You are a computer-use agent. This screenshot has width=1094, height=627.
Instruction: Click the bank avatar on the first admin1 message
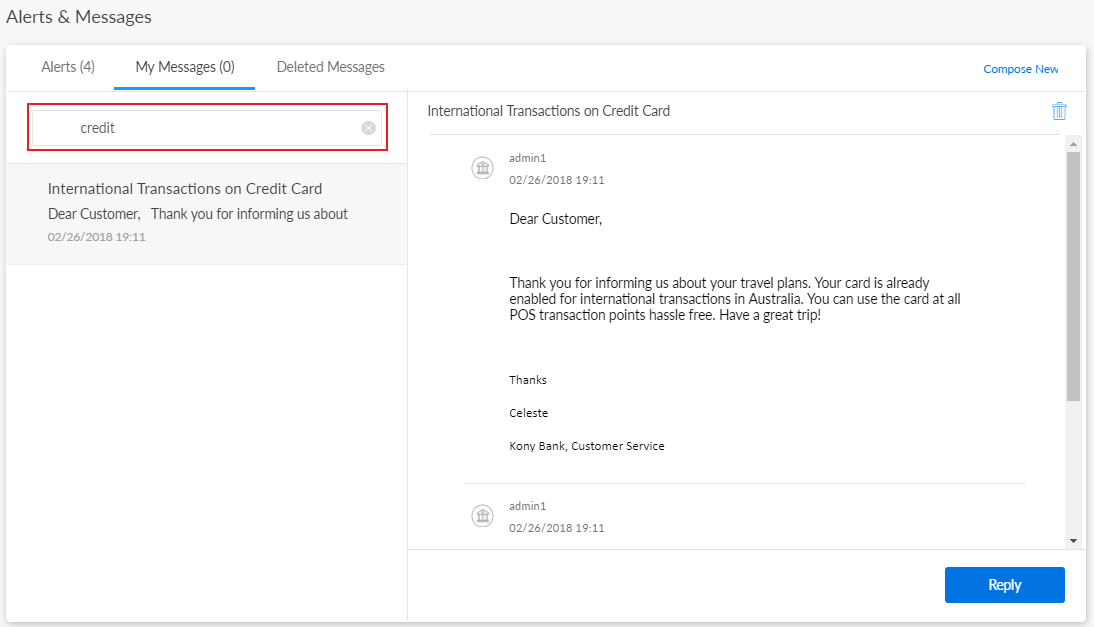pos(483,168)
